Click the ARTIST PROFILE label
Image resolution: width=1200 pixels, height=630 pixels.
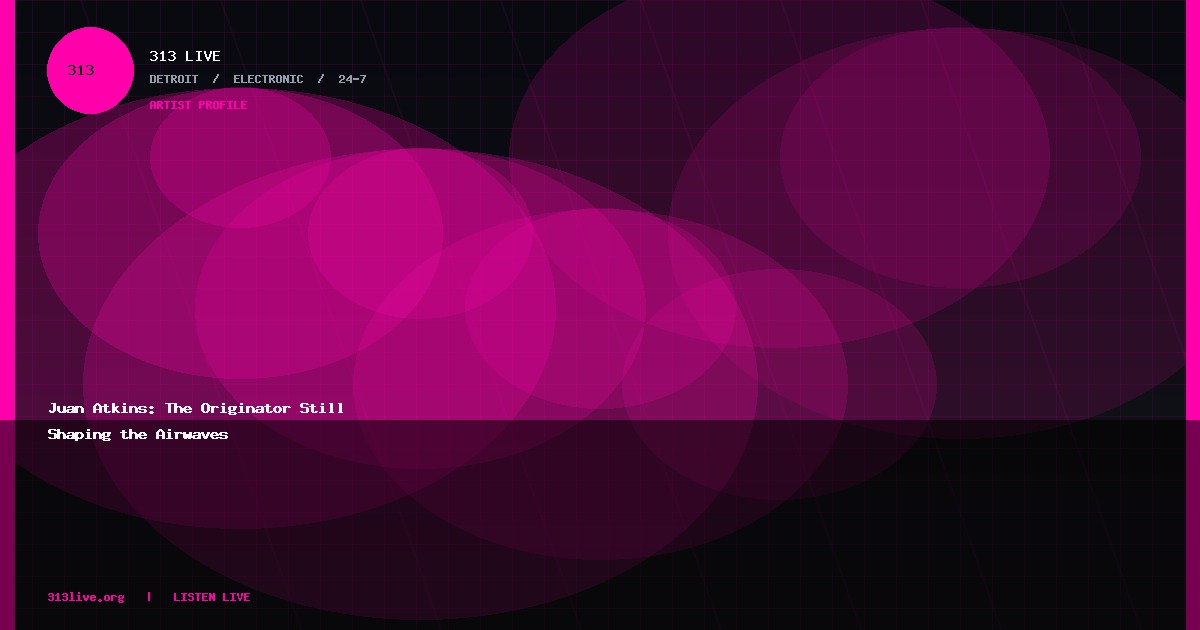pyautogui.click(x=198, y=105)
